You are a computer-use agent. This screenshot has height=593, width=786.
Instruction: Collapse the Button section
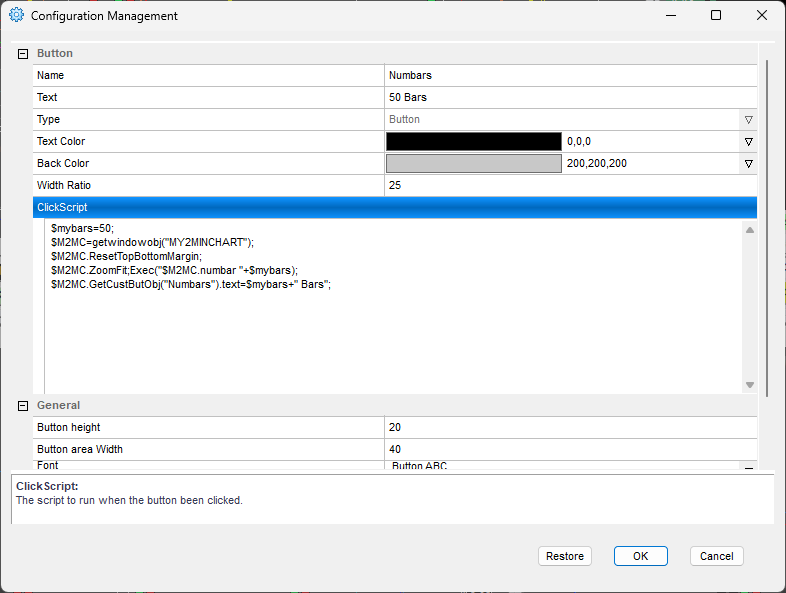[x=23, y=54]
